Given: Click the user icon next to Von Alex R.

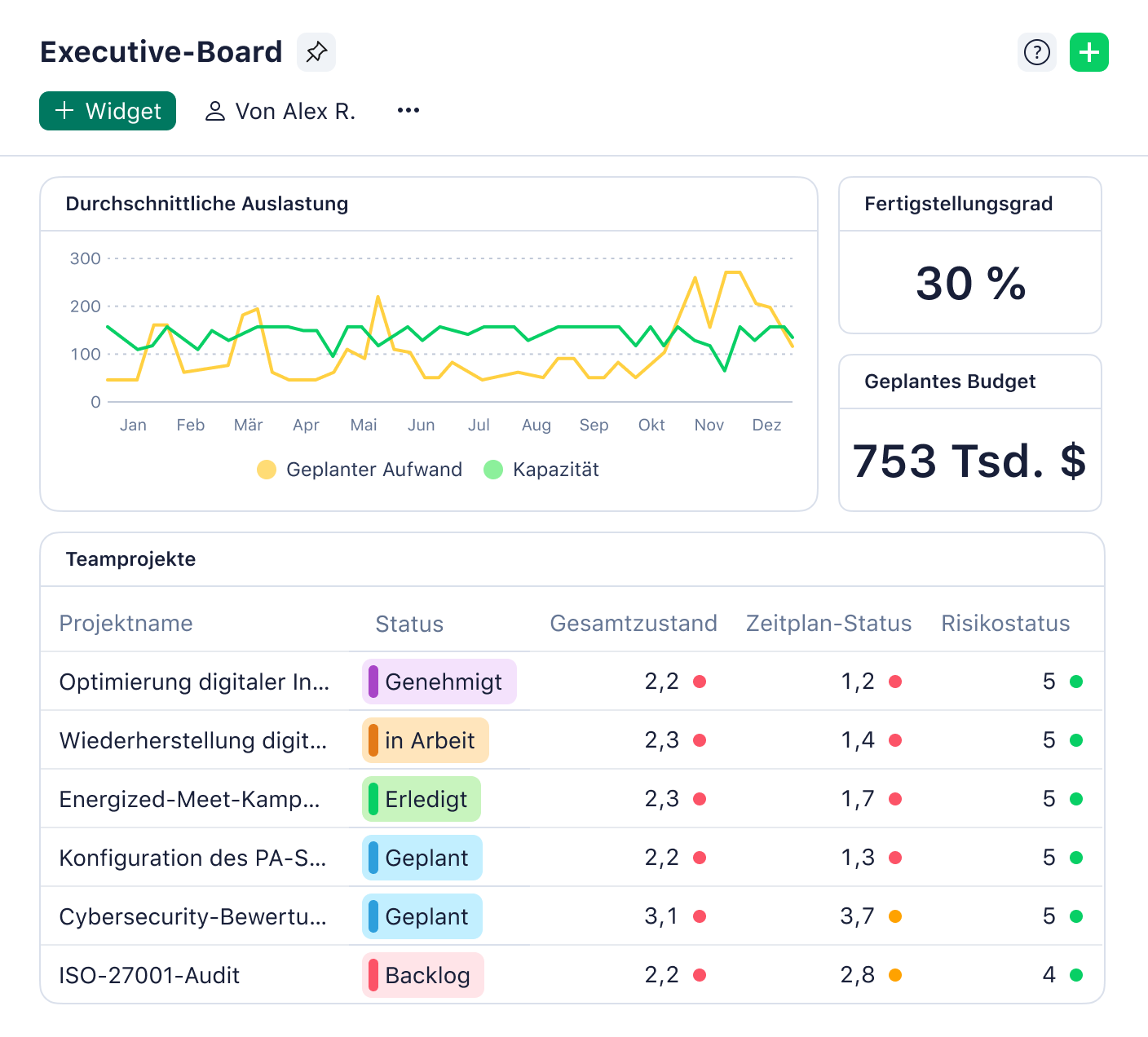Looking at the screenshot, I should [215, 111].
